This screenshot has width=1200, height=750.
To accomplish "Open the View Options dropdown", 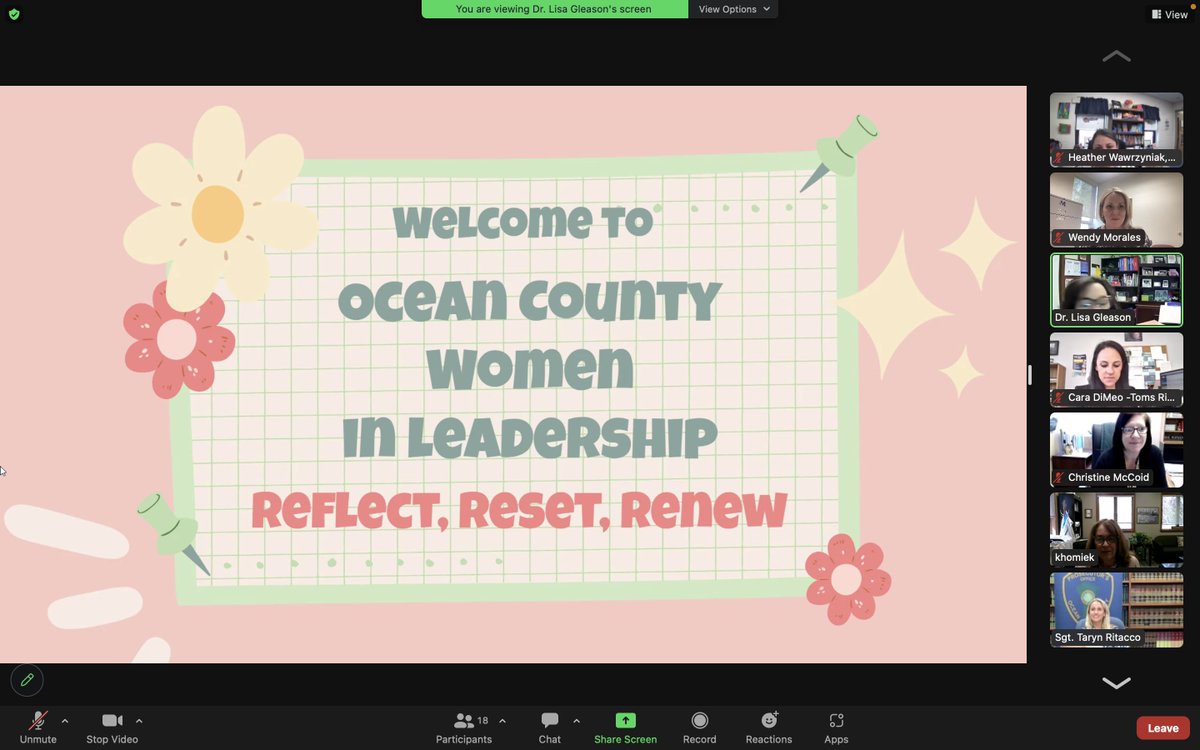I will point(734,9).
